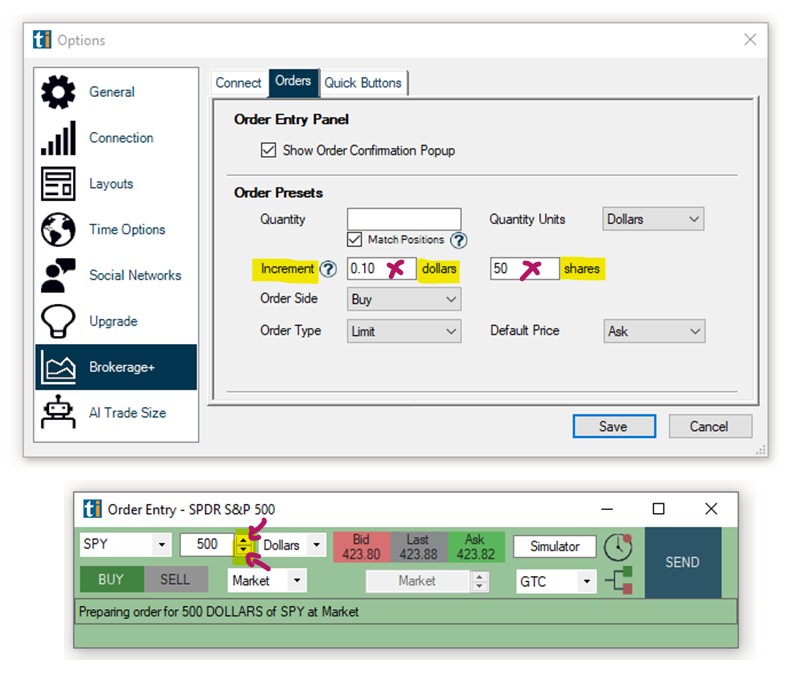Select the BUY side toggle

coord(111,579)
